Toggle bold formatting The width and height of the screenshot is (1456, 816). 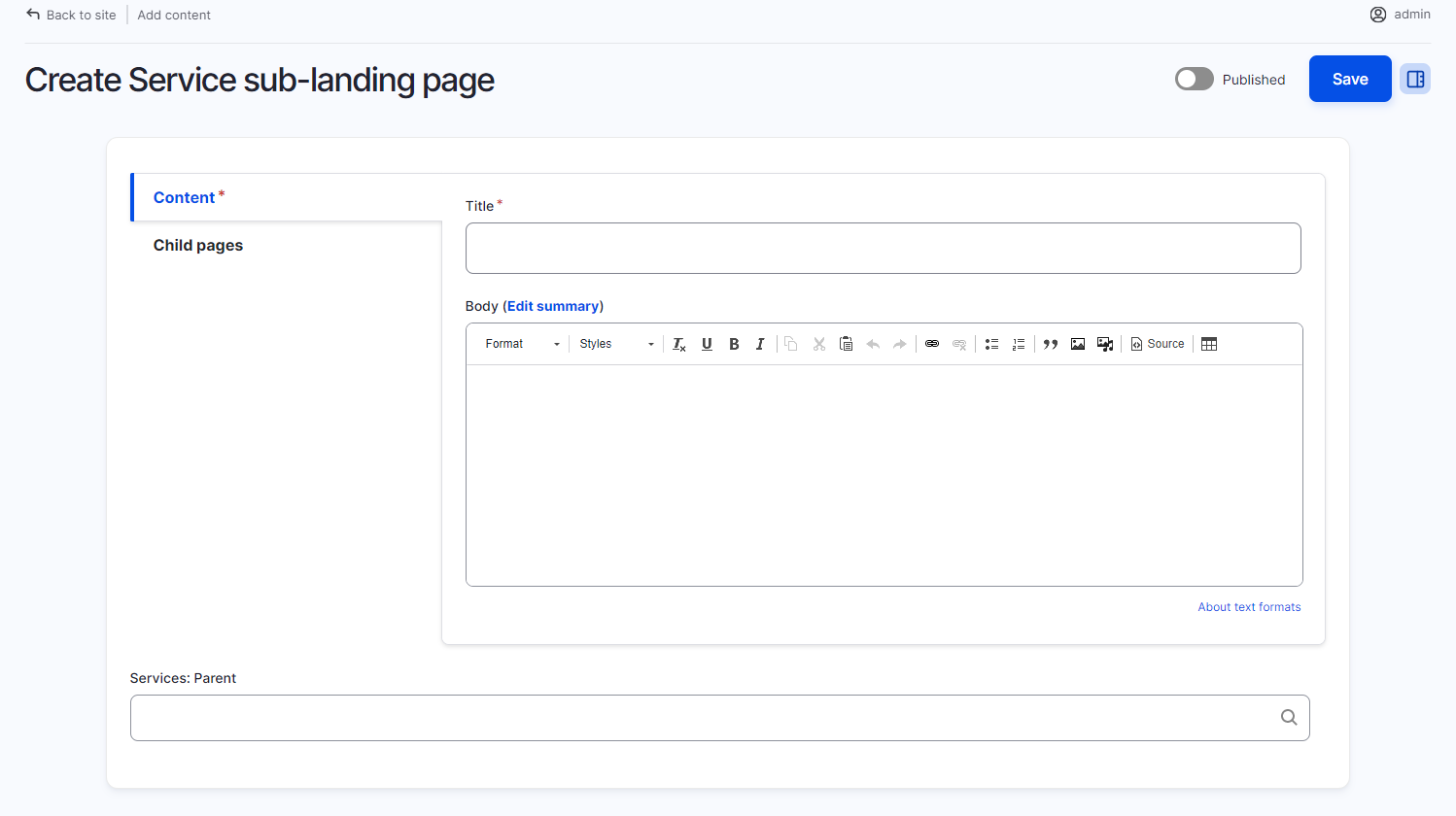[734, 344]
